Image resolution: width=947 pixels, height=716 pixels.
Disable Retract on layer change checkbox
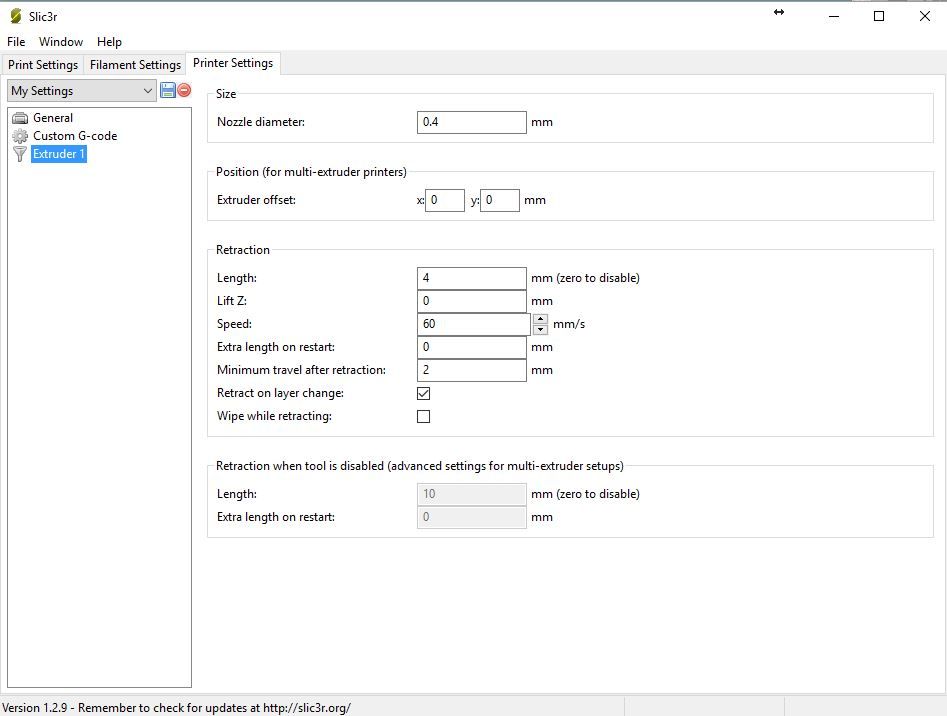point(423,394)
